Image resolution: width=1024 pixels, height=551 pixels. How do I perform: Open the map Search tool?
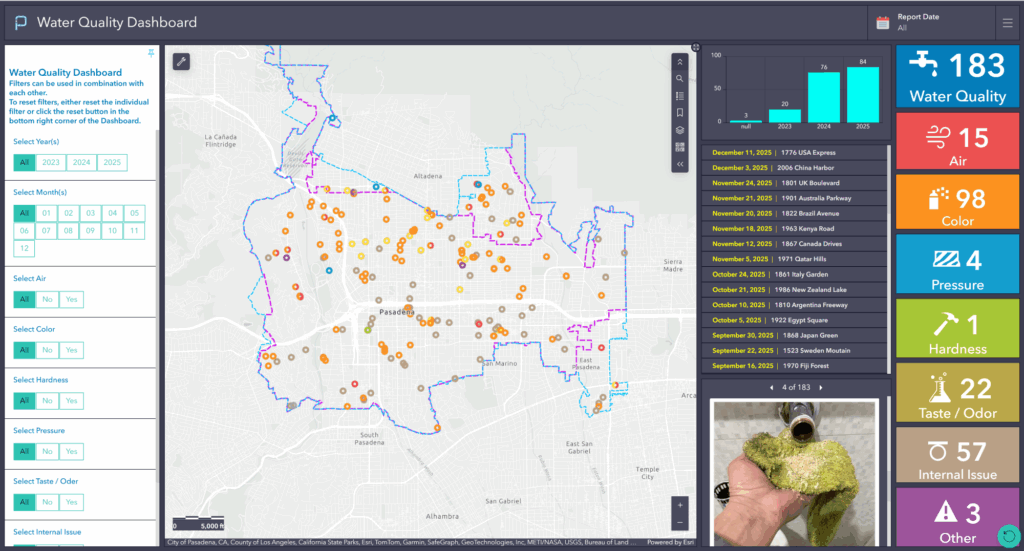(x=680, y=79)
